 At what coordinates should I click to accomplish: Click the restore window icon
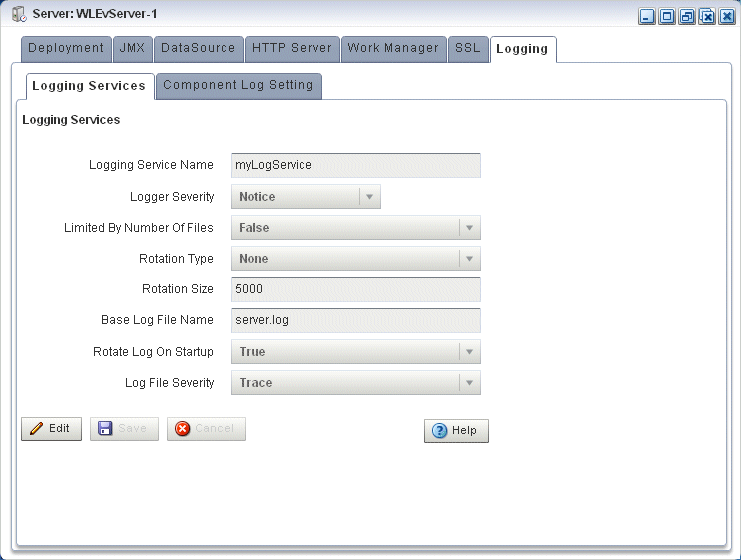pyautogui.click(x=687, y=17)
